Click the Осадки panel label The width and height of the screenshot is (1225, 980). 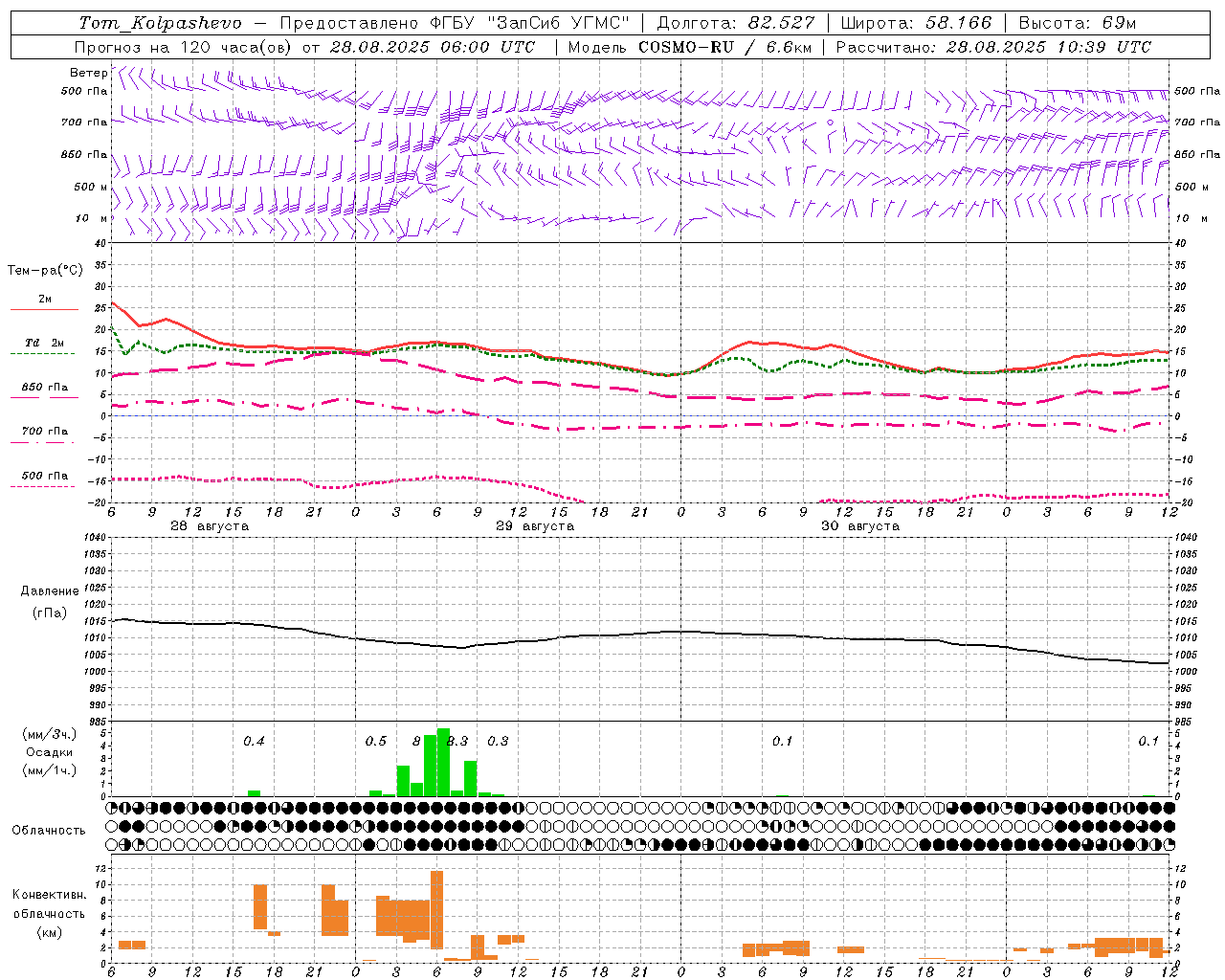click(x=49, y=752)
